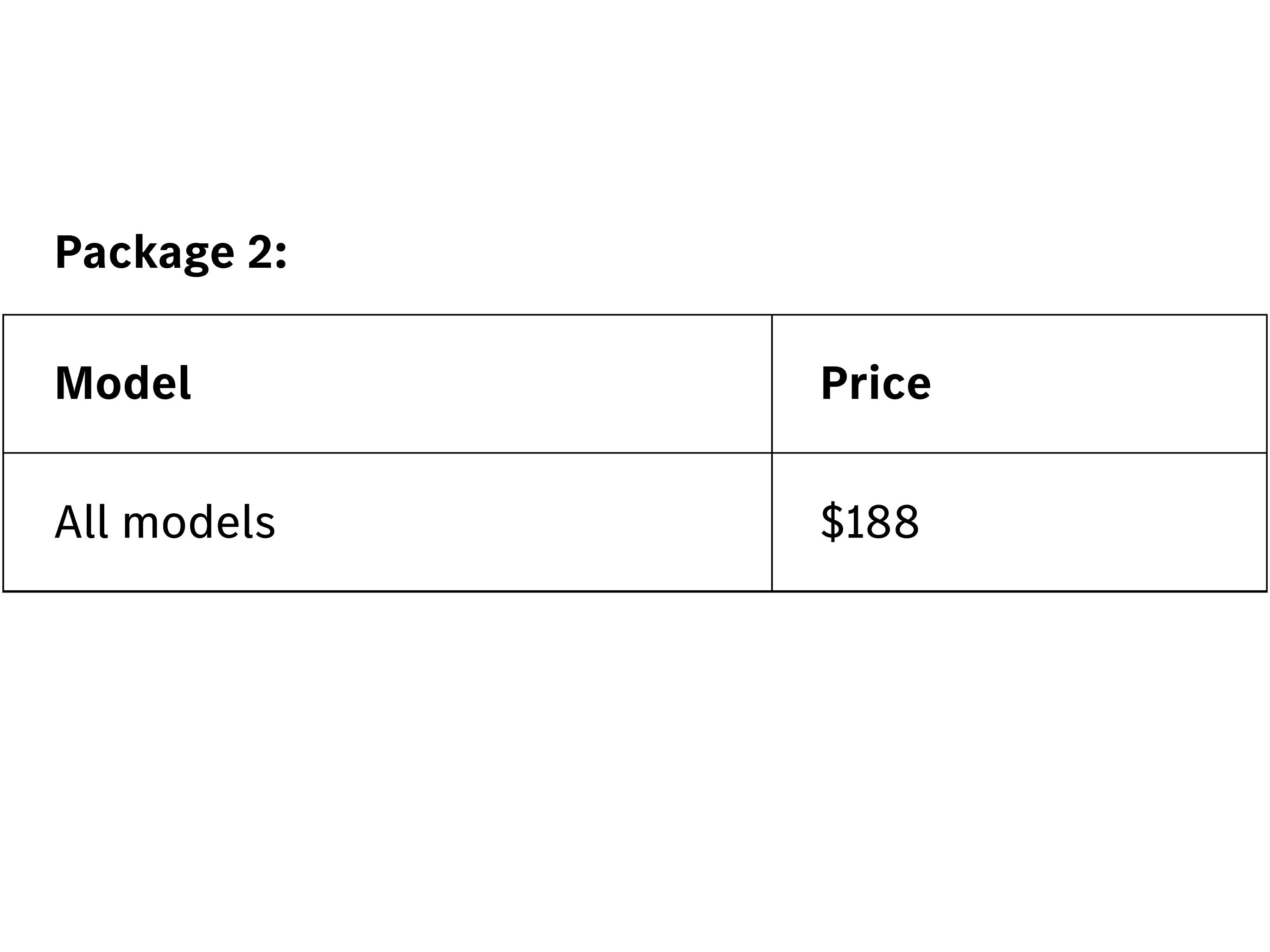Click the right border of the table
The height and width of the screenshot is (952, 1270).
pyautogui.click(x=1267, y=454)
